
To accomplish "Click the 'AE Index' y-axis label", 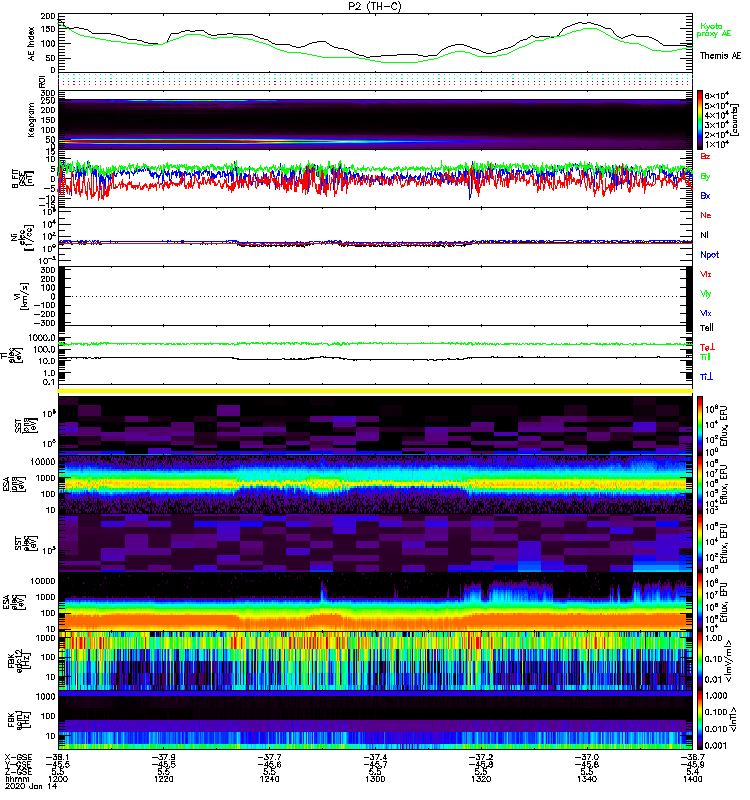I will pos(32,44).
